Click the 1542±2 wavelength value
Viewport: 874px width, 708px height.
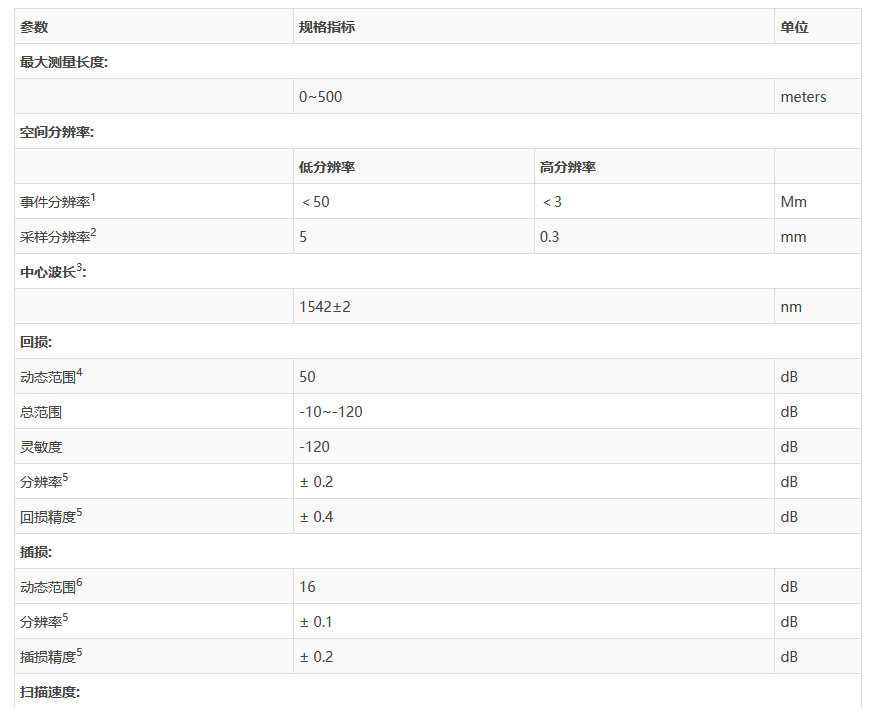point(324,307)
